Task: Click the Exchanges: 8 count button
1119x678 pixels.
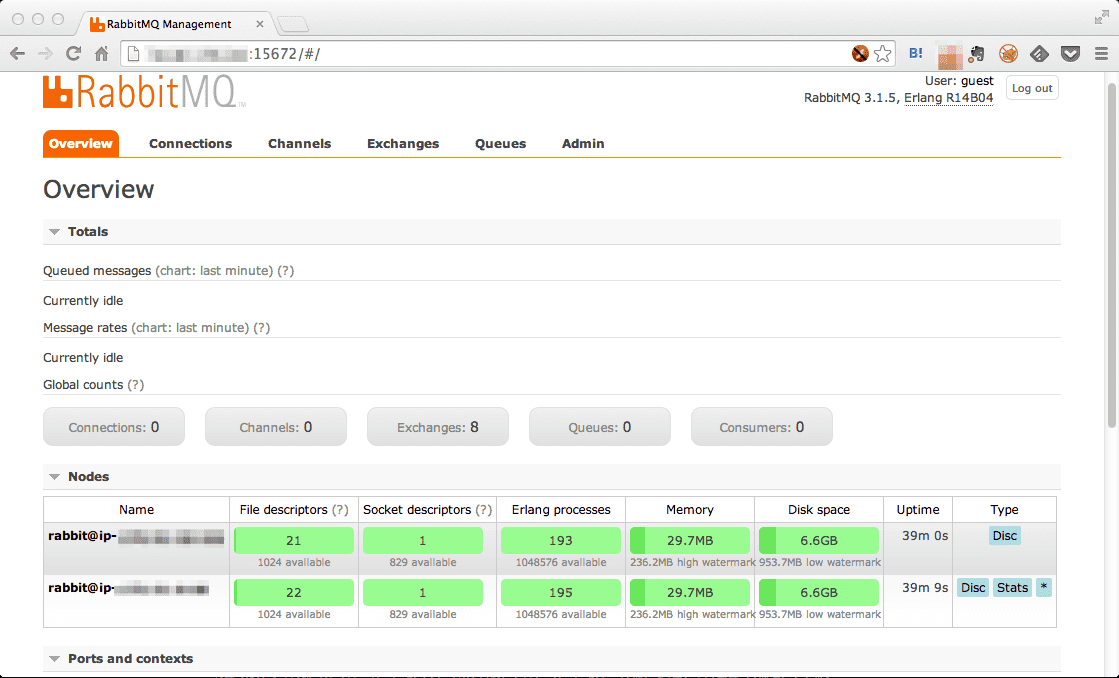Action: [438, 427]
